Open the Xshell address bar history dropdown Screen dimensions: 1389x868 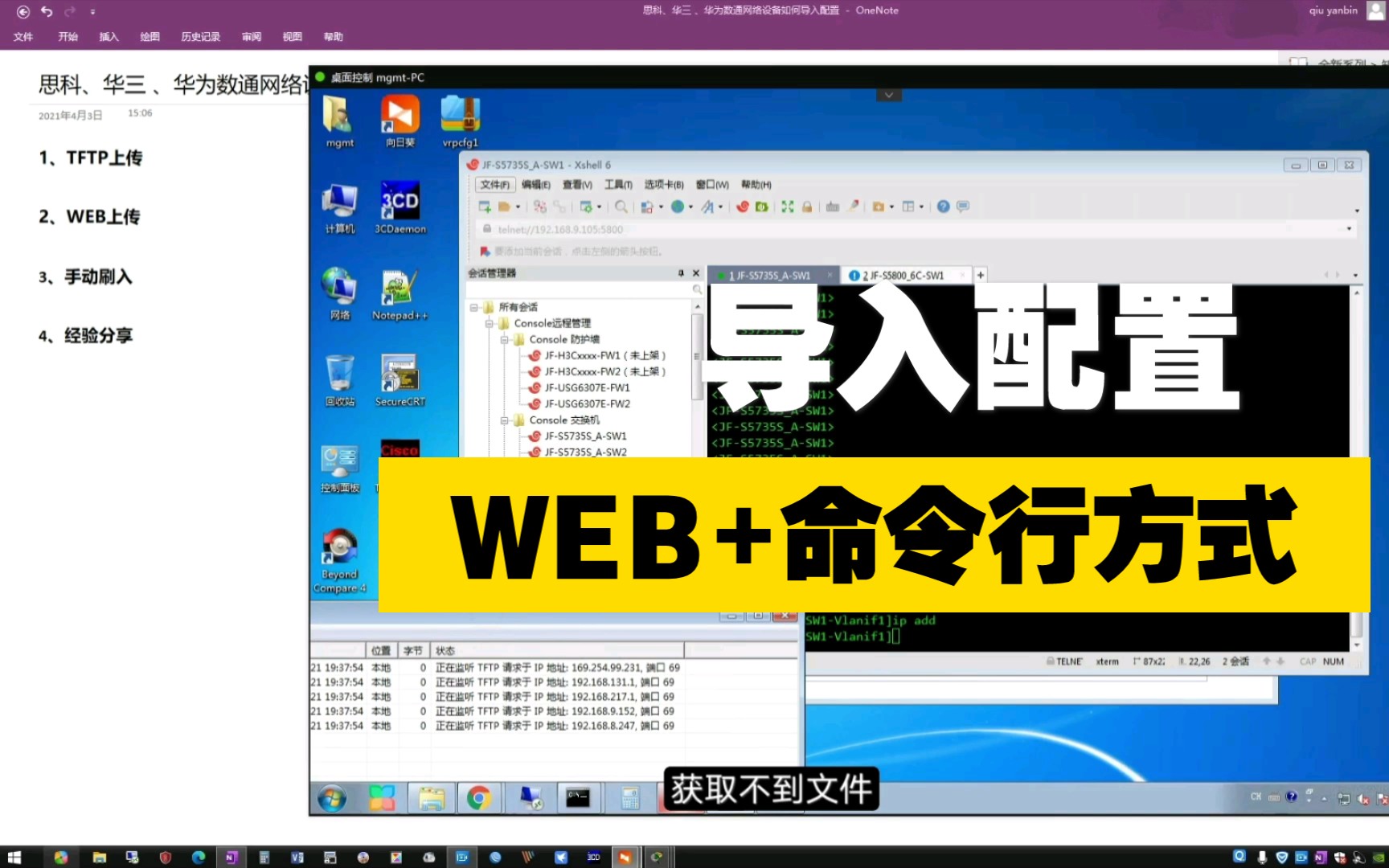(x=1350, y=229)
